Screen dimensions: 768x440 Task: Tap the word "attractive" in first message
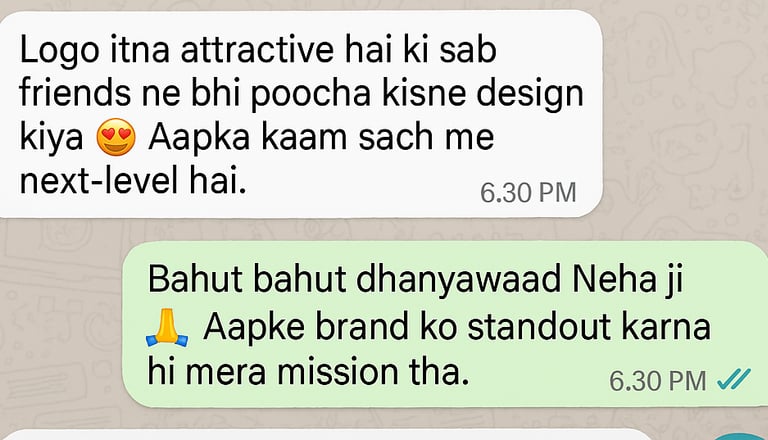pyautogui.click(x=257, y=50)
